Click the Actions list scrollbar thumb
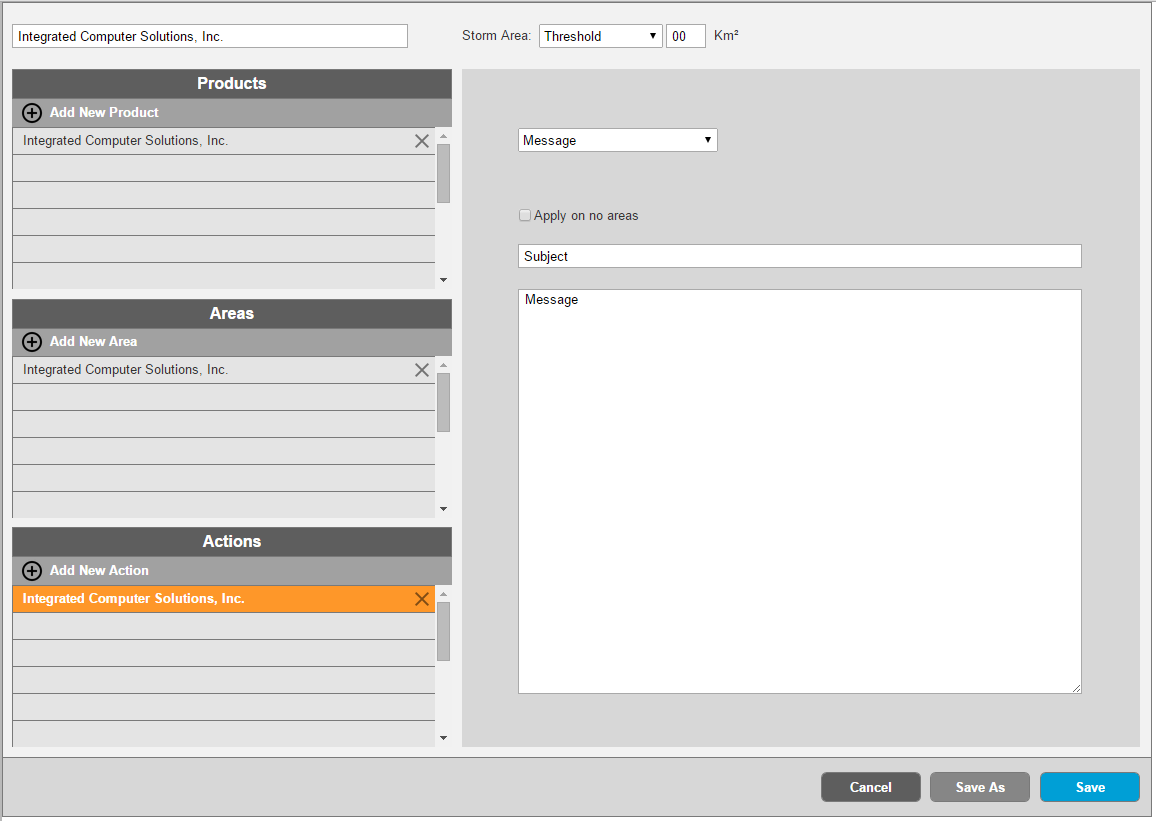Image resolution: width=1156 pixels, height=821 pixels. tap(443, 632)
